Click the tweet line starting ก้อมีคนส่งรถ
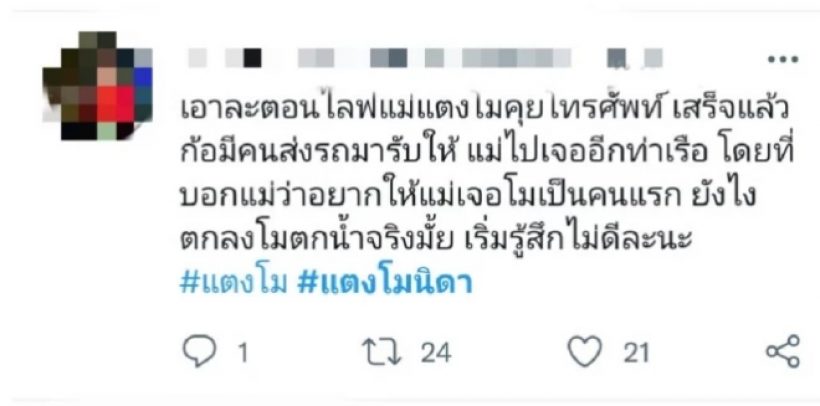Image resolution: width=820 pixels, height=406 pixels. point(487,152)
